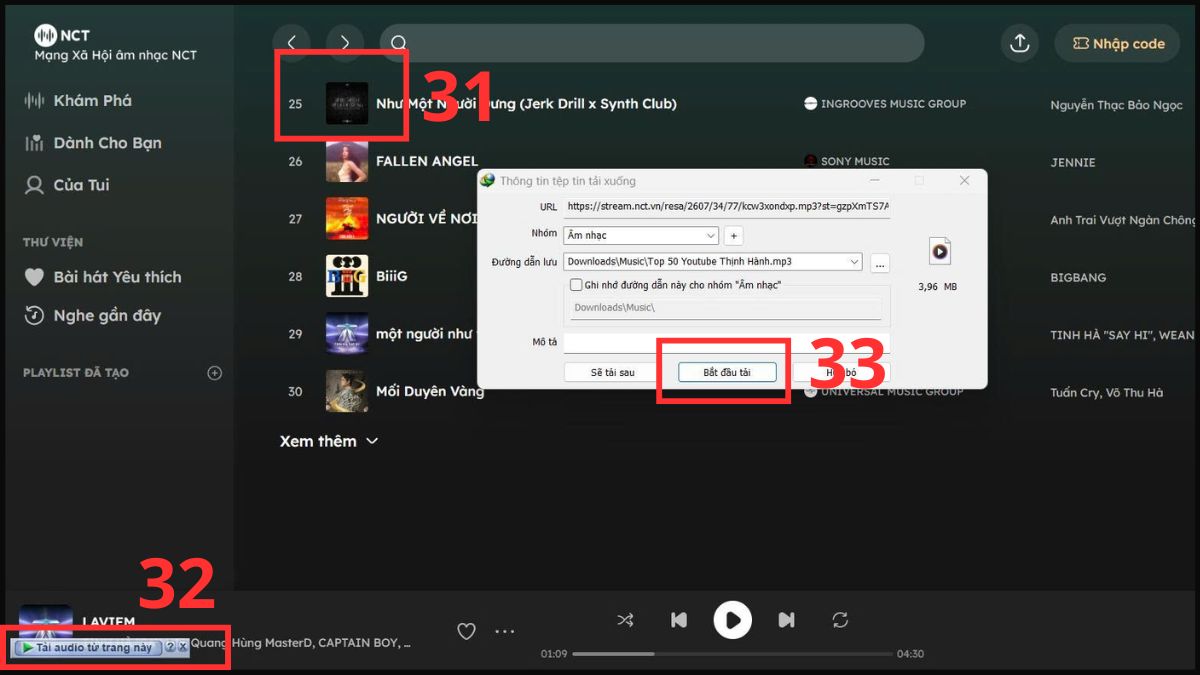This screenshot has height=675, width=1200.
Task: Click the play button
Action: tap(733, 620)
